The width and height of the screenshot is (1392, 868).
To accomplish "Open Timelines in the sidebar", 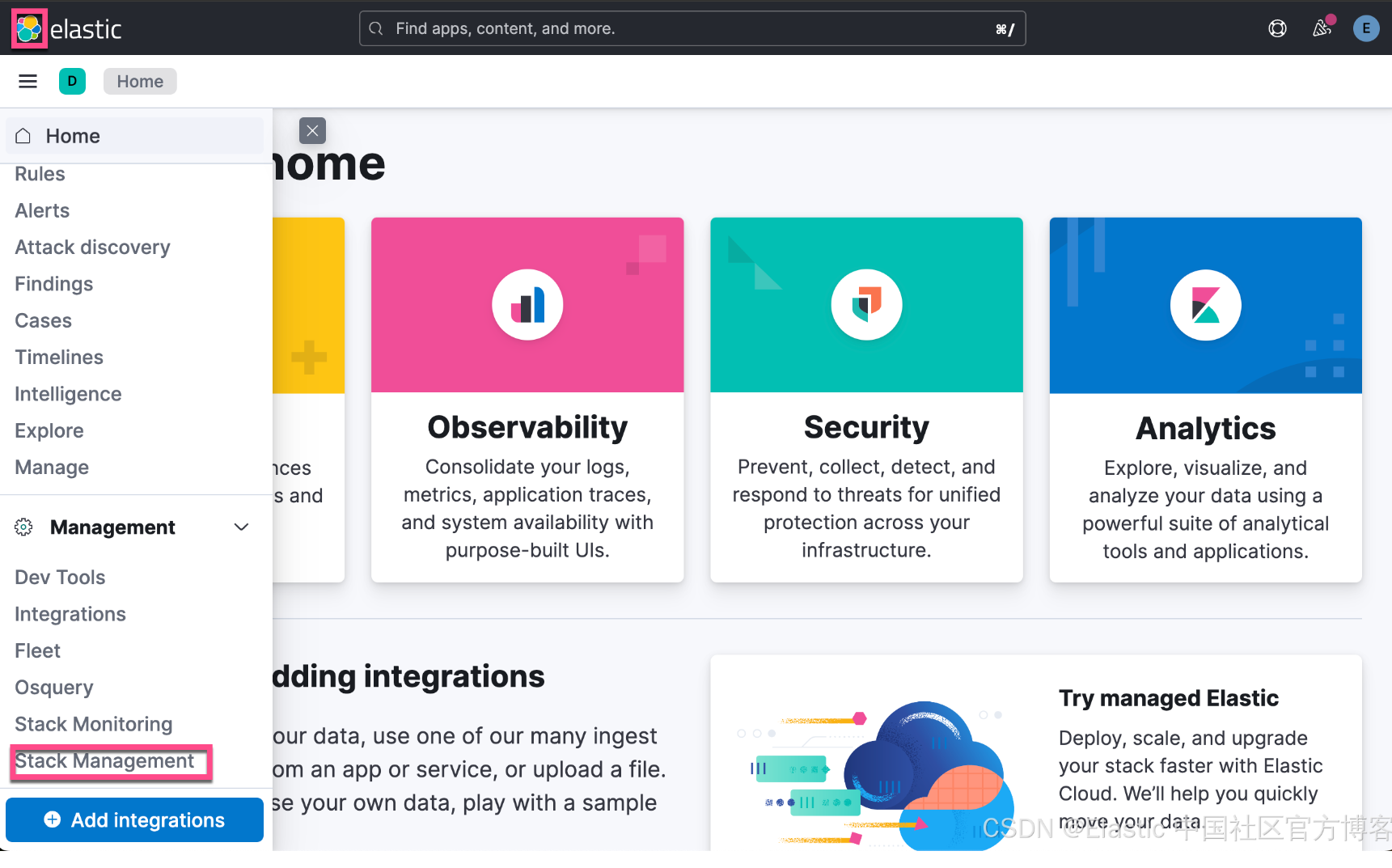I will pos(59,358).
